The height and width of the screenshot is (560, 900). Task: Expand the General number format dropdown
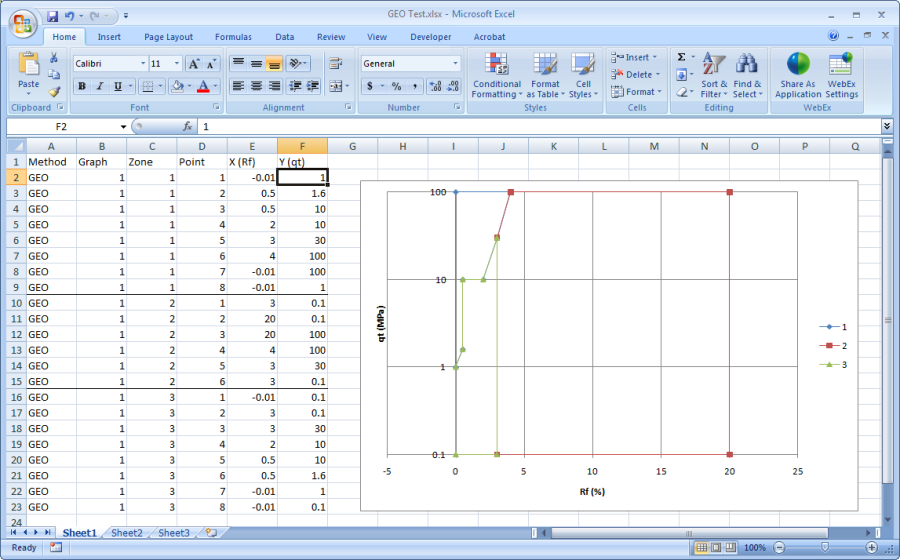point(455,63)
